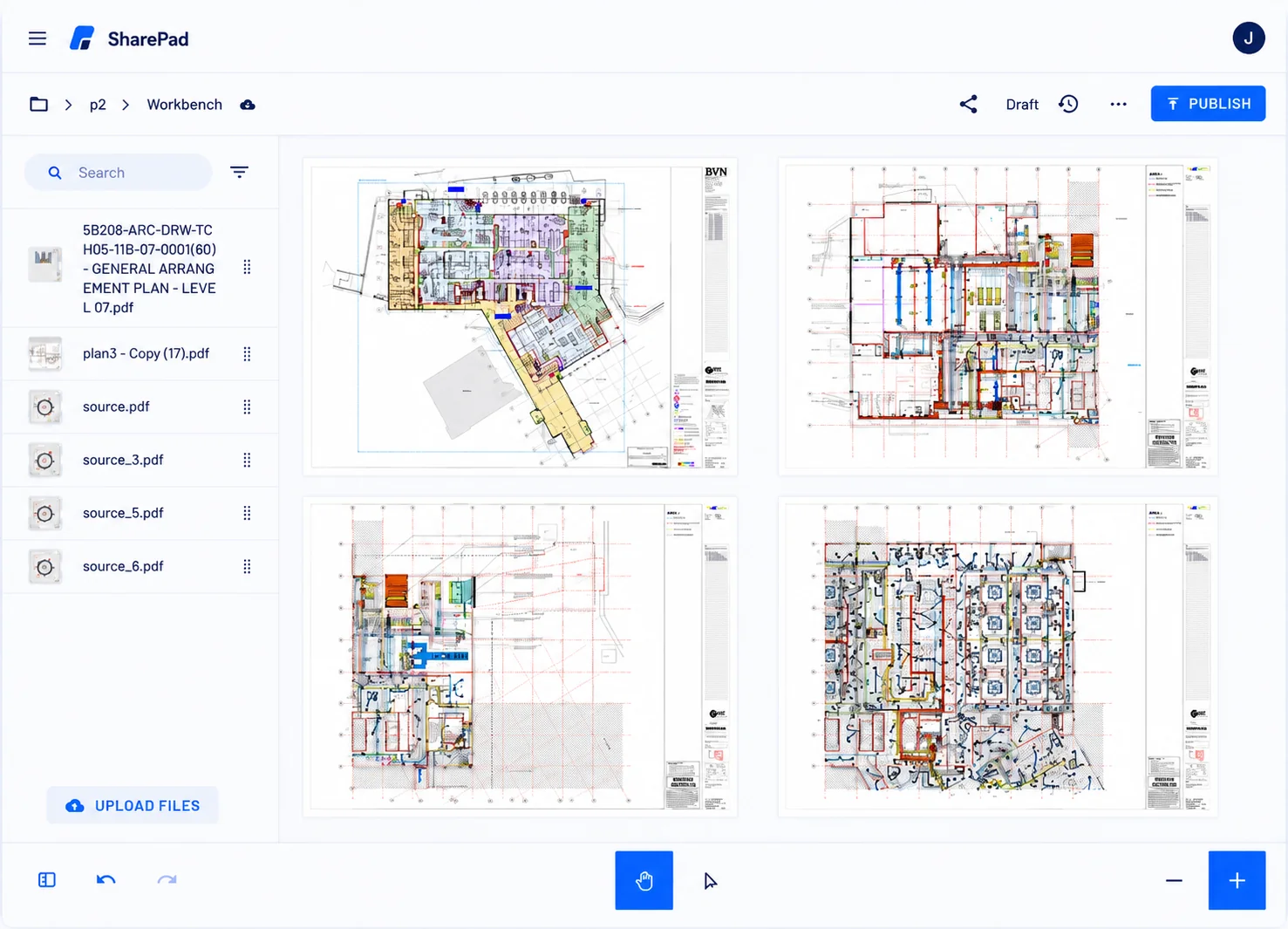1288x929 pixels.
Task: Click the Draft status label
Action: (x=1022, y=105)
